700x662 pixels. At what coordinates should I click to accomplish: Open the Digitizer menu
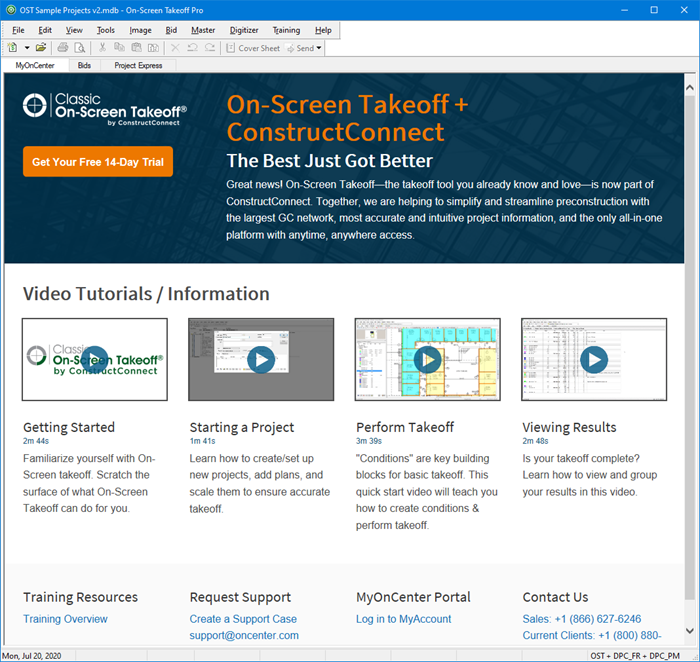pyautogui.click(x=244, y=30)
